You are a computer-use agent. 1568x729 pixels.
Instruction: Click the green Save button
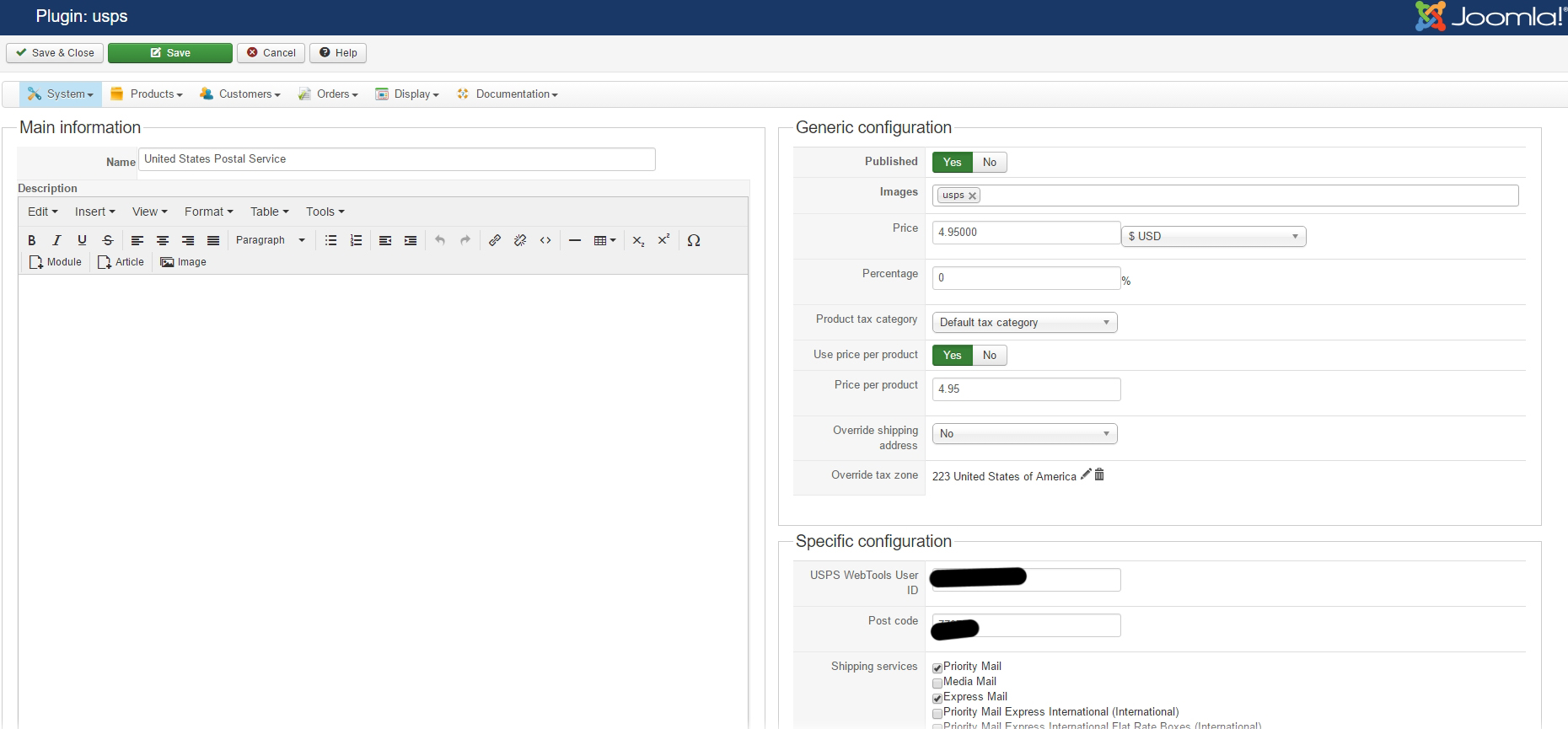click(170, 53)
